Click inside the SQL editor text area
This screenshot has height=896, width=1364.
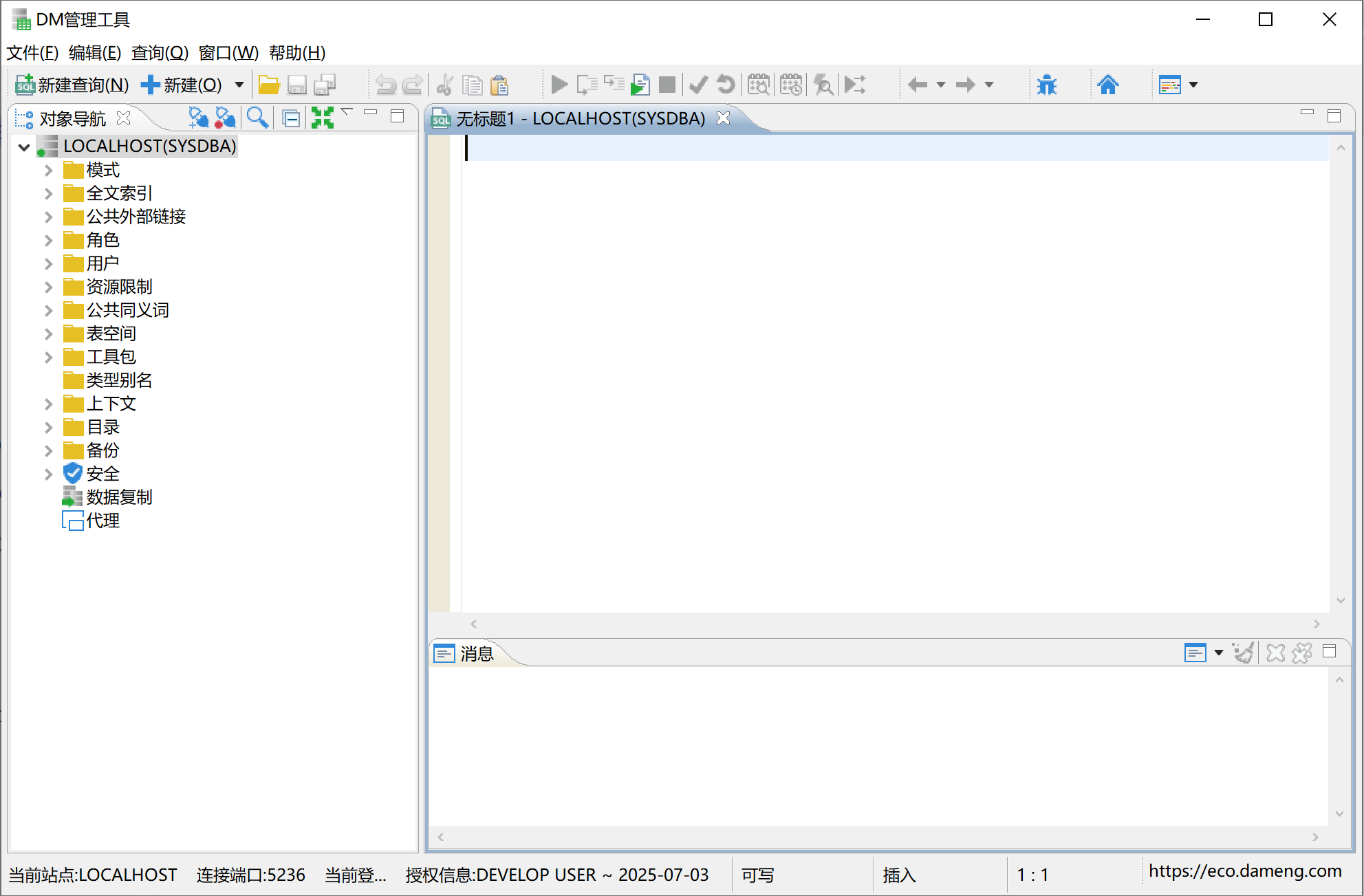tap(825, 344)
